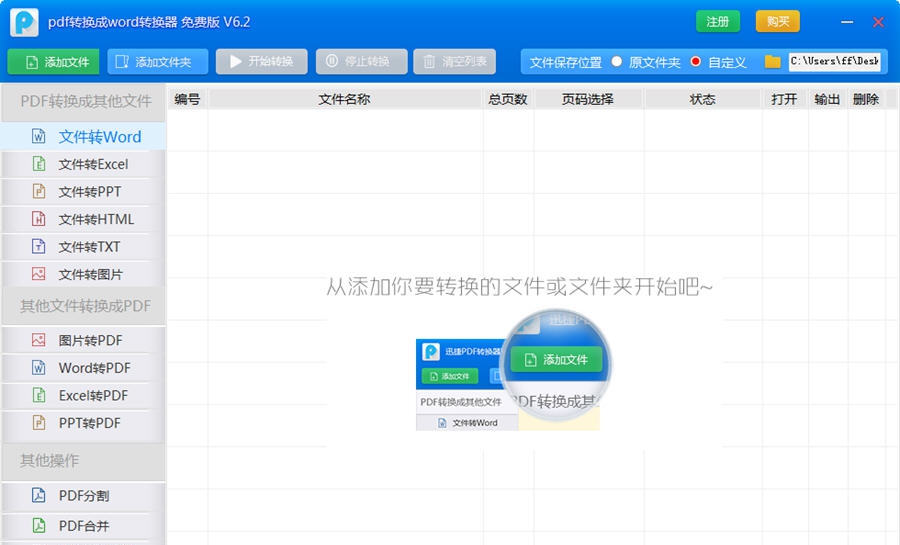900x545 pixels.
Task: Minimize the converter window
Action: click(847, 22)
